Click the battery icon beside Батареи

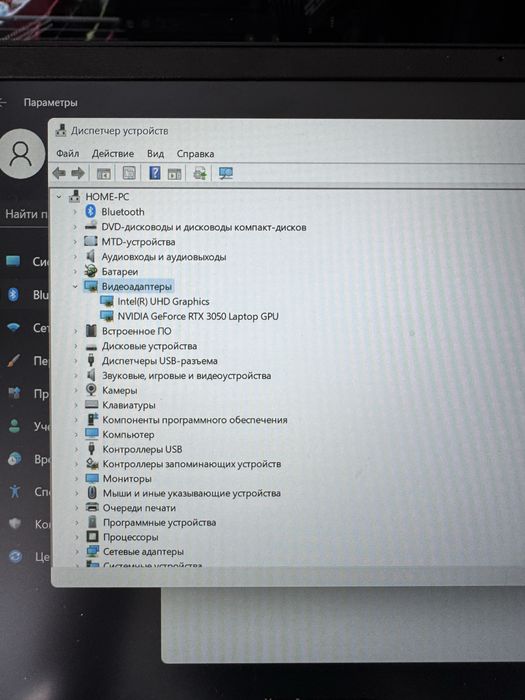point(91,271)
